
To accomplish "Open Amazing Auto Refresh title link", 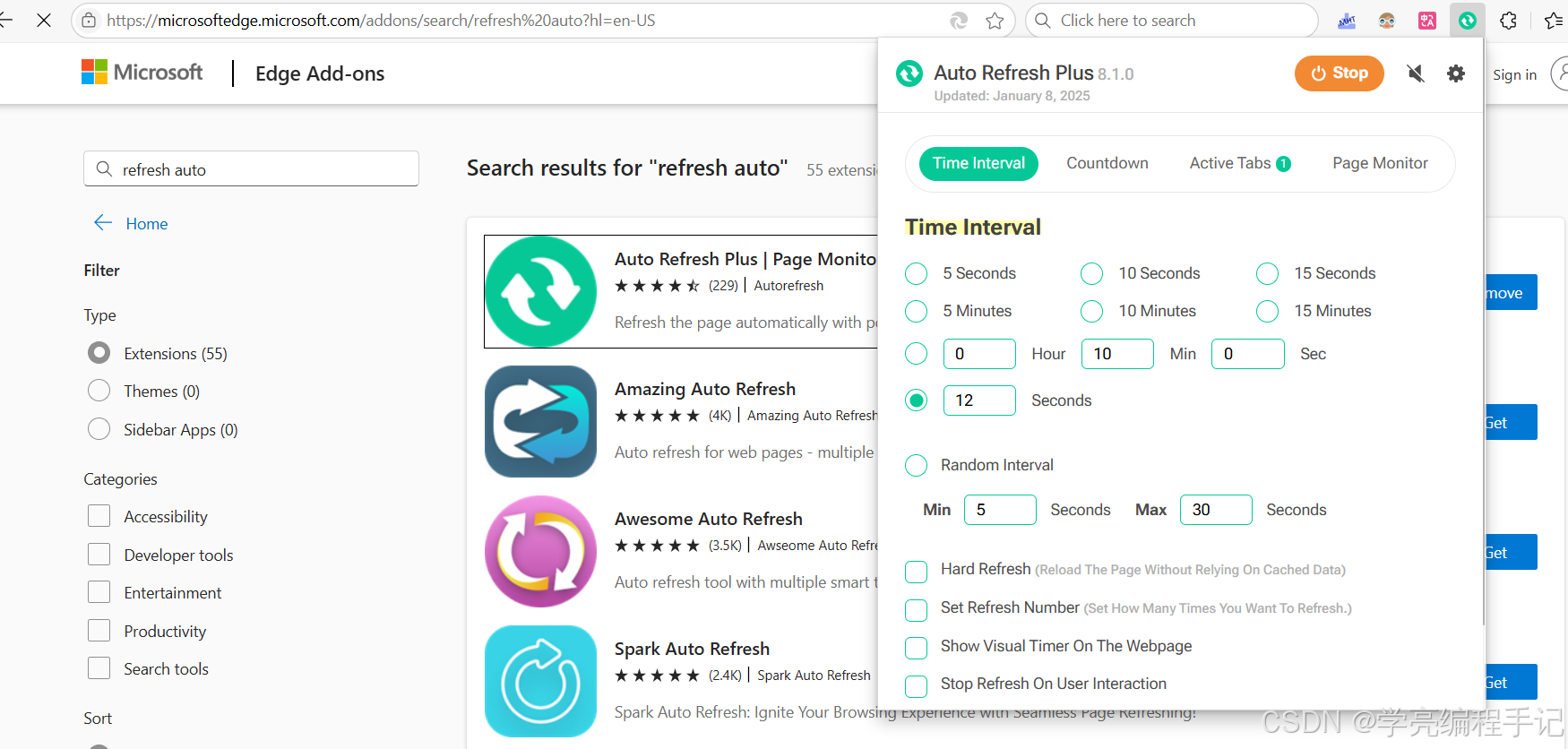I will (705, 389).
